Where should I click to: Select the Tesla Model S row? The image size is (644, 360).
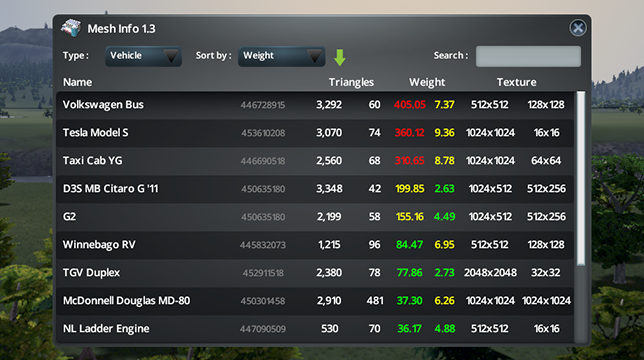[315, 133]
